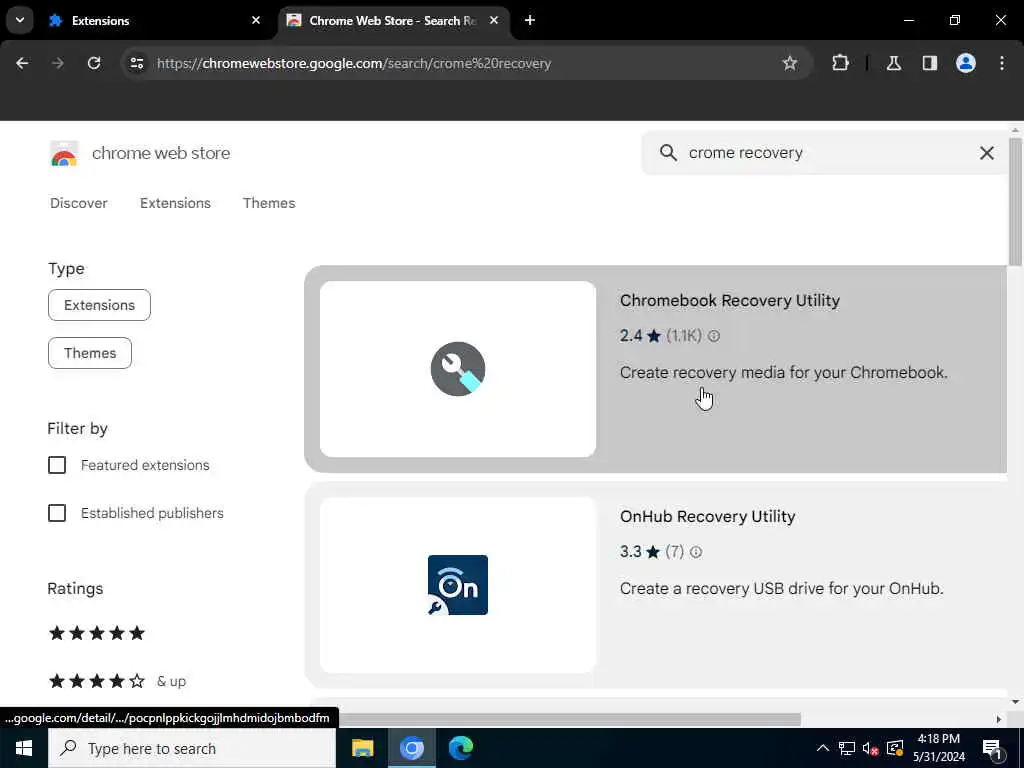
Task: Click rating info icon for OnHub Recovery Utility
Action: pos(696,552)
